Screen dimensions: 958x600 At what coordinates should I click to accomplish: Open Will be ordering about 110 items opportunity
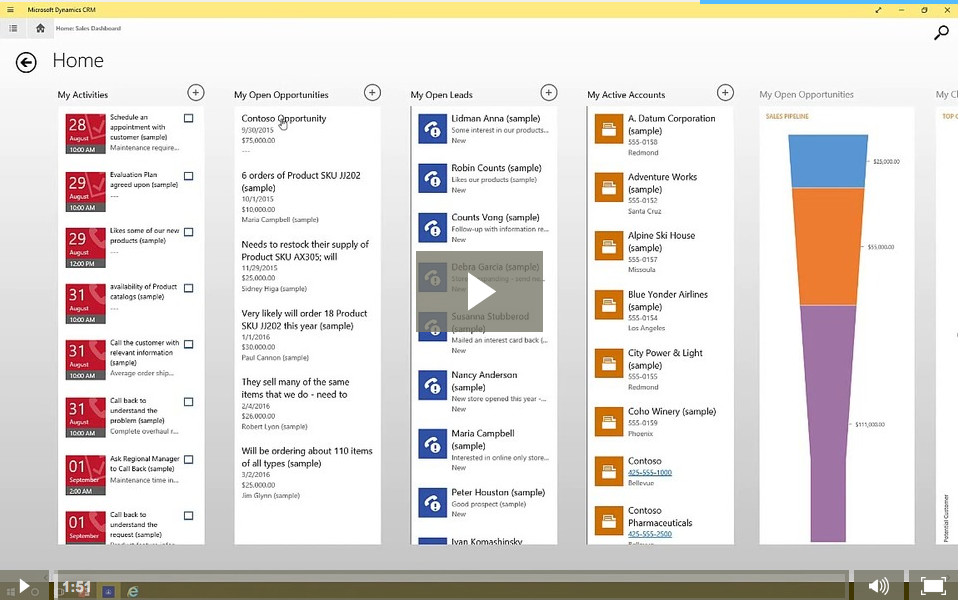pyautogui.click(x=307, y=457)
